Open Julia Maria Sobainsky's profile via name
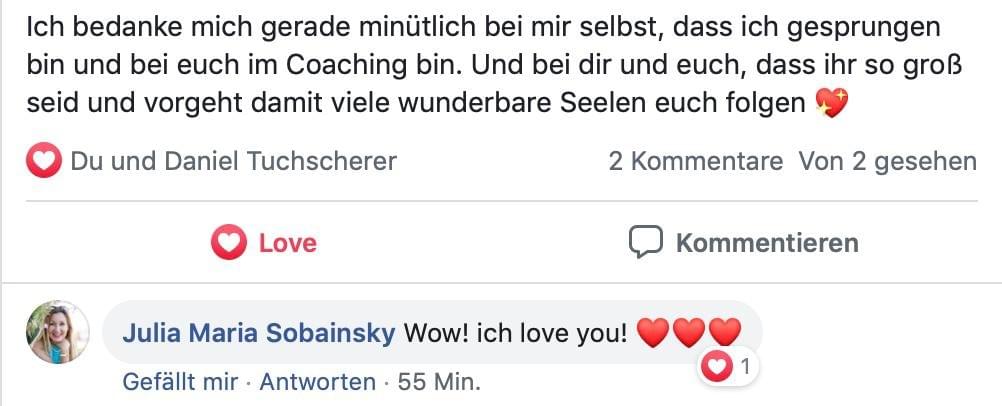The width and height of the screenshot is (1002, 406). pyautogui.click(x=259, y=333)
